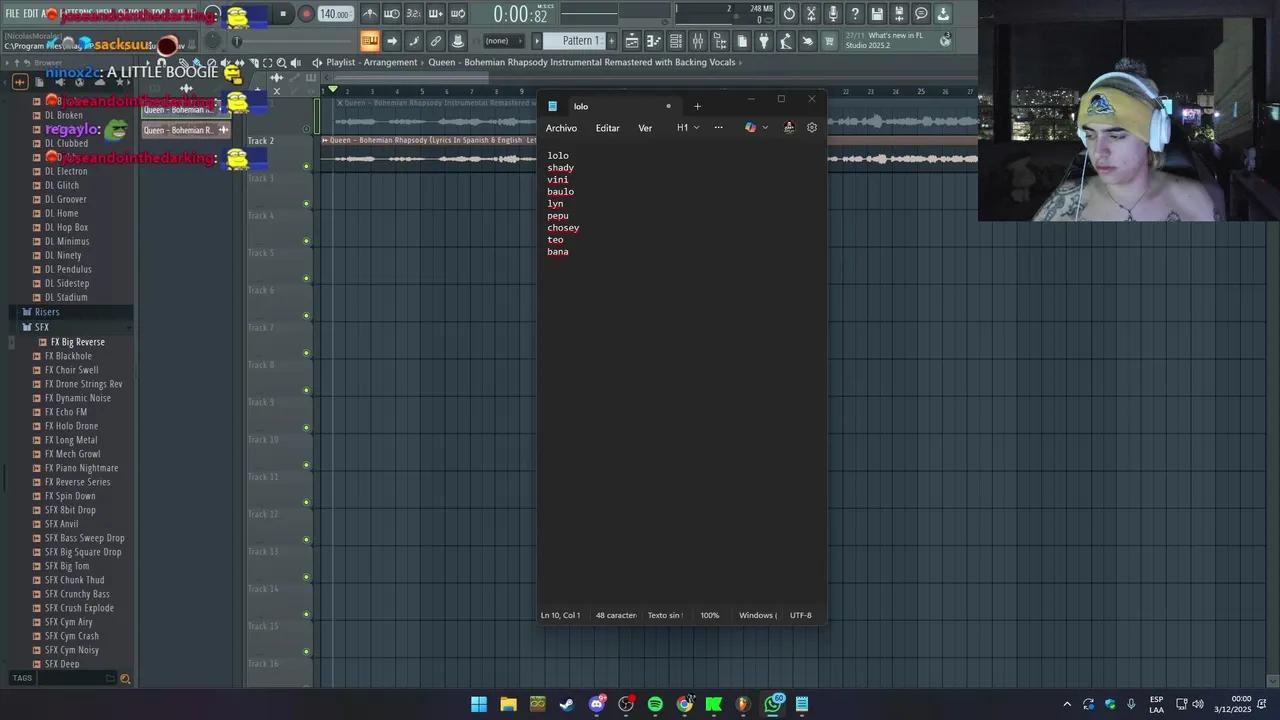Image resolution: width=1280 pixels, height=720 pixels.
Task: Open Editar menu in Notepad
Action: (607, 128)
